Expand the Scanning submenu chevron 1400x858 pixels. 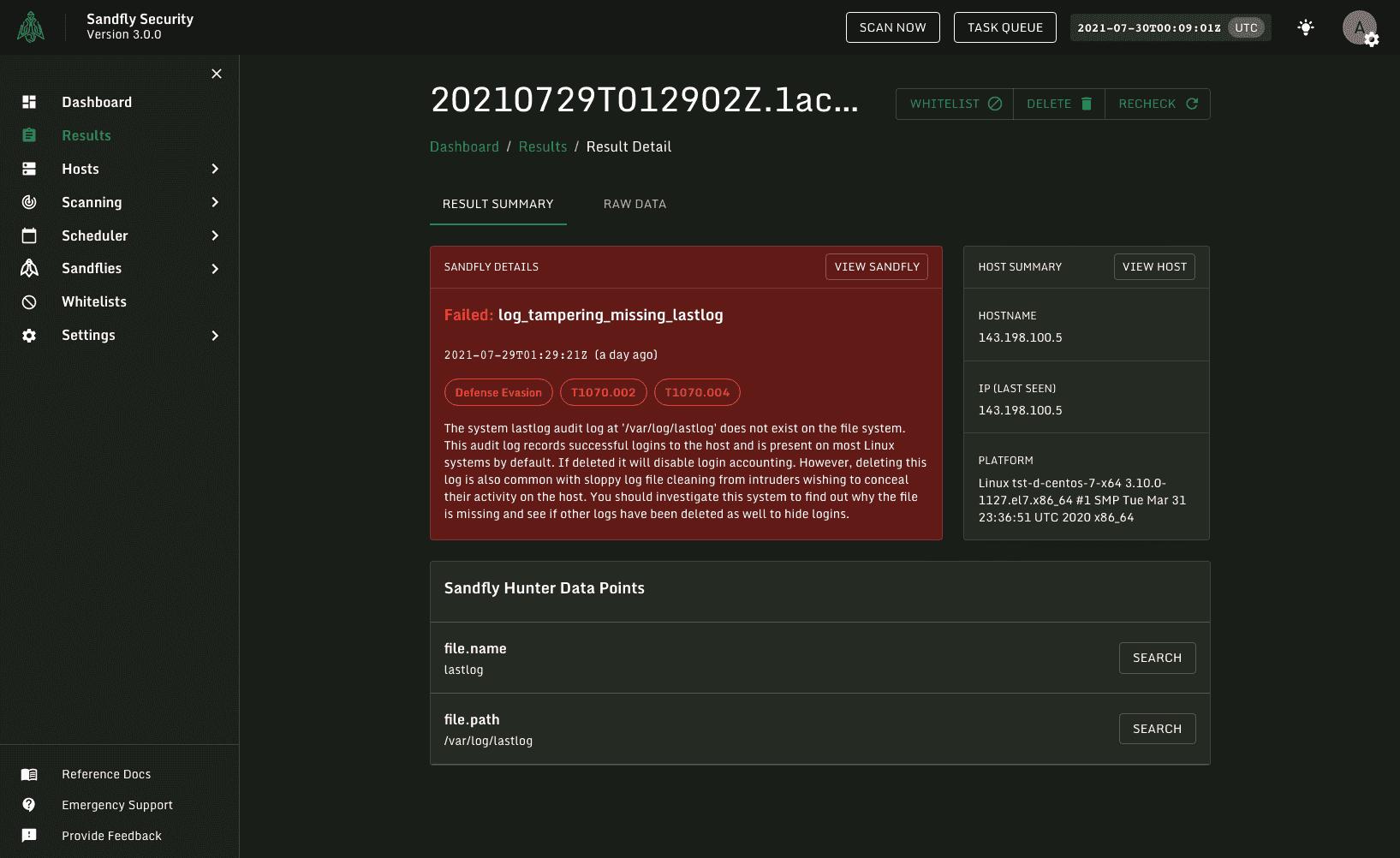tap(215, 202)
